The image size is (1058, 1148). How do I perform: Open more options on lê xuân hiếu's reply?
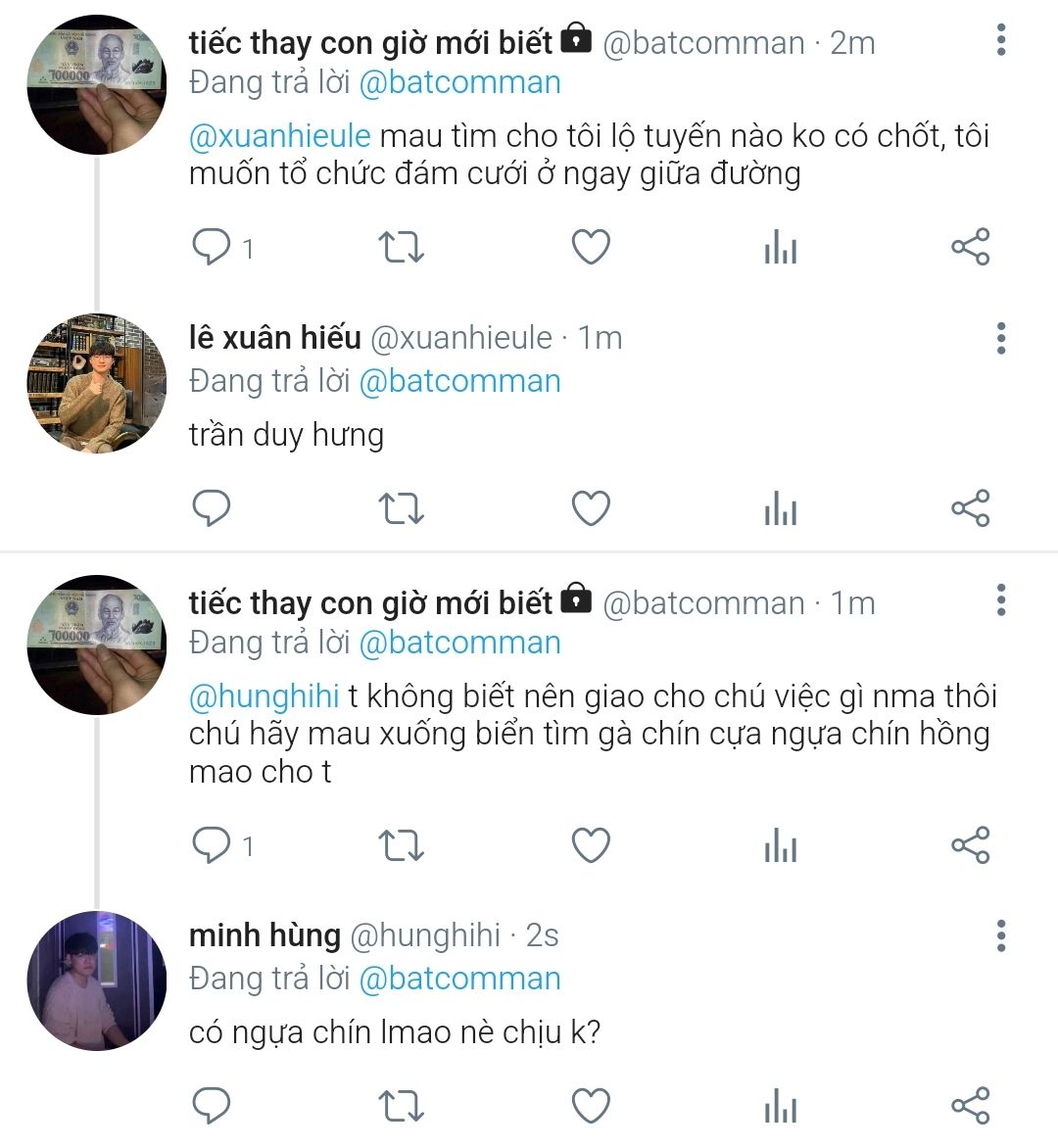click(x=1000, y=338)
